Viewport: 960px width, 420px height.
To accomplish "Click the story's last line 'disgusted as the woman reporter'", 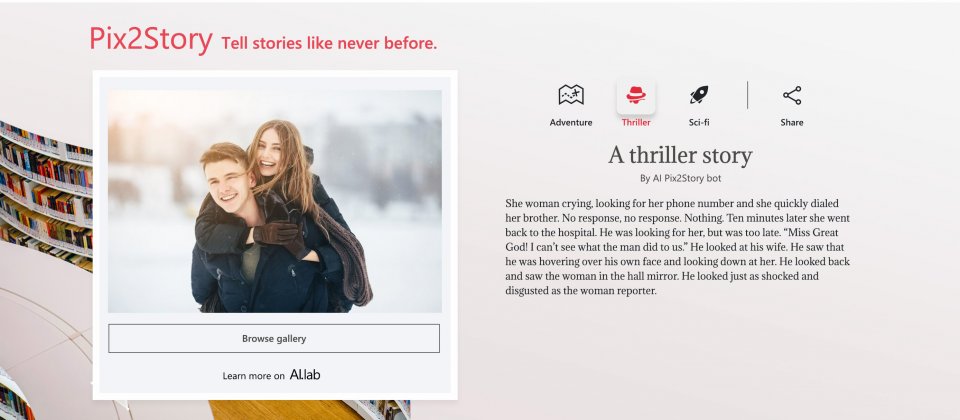I will tap(580, 291).
